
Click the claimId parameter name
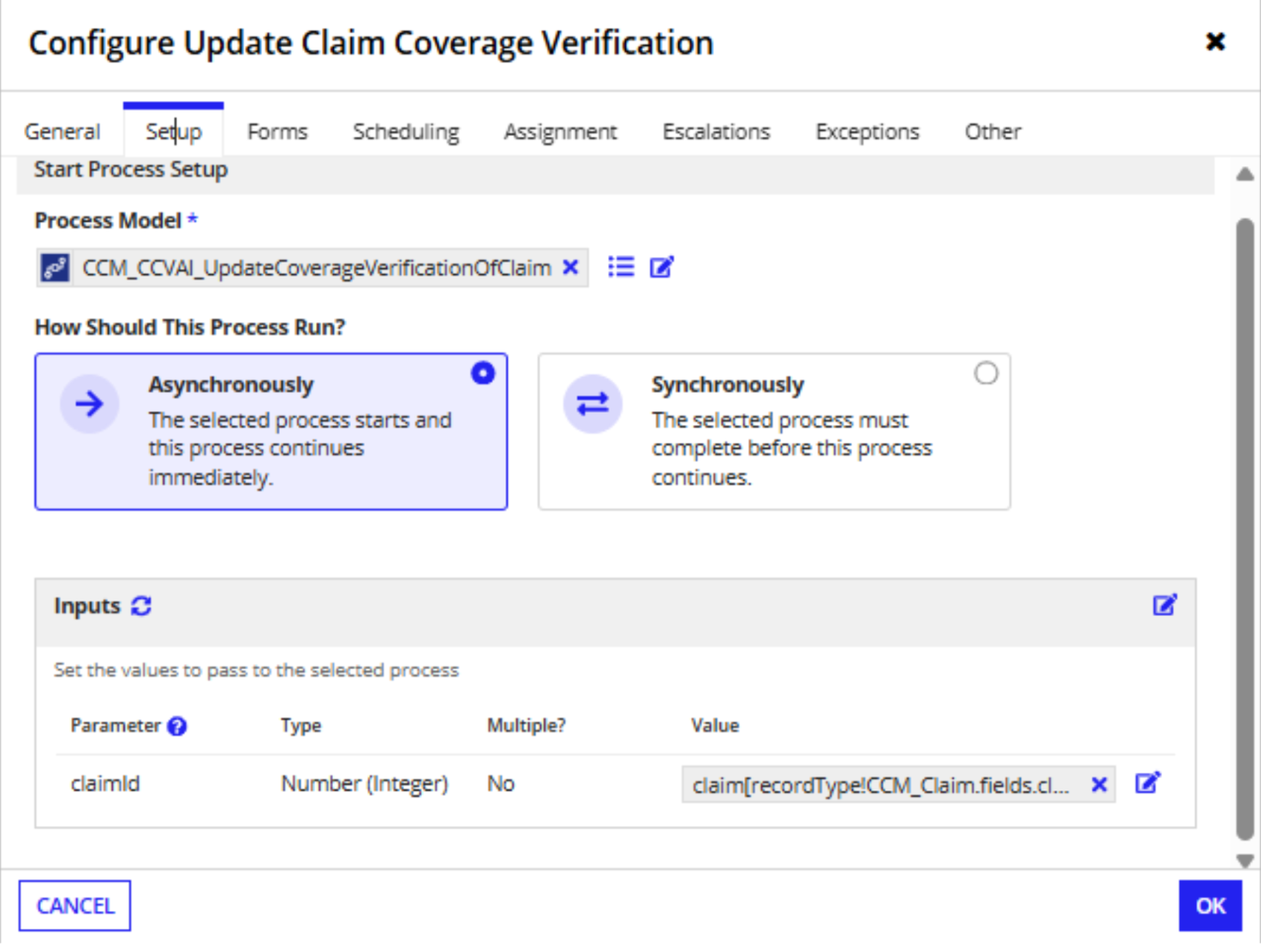[x=105, y=784]
